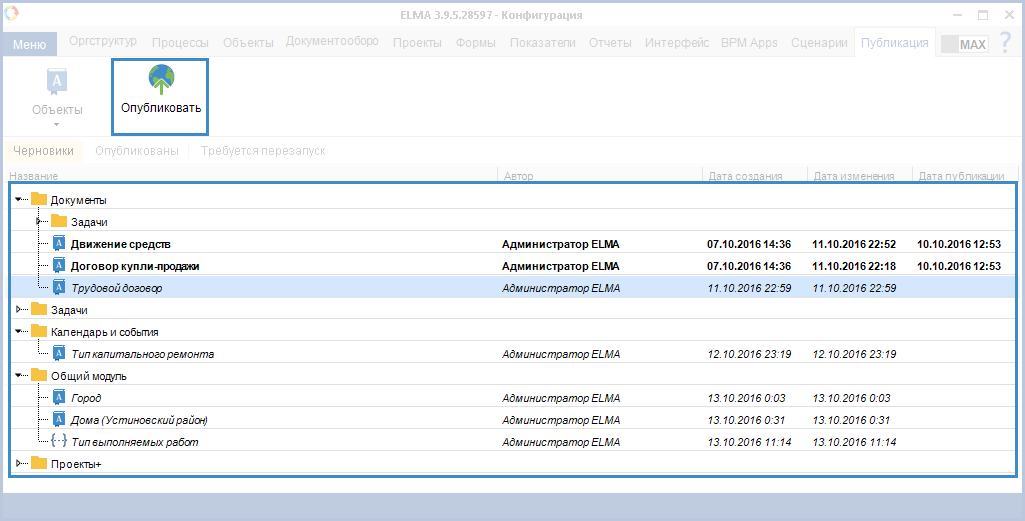Screen dimensions: 1025x521
Task: Switch to the Отчеты tab
Action: click(610, 43)
